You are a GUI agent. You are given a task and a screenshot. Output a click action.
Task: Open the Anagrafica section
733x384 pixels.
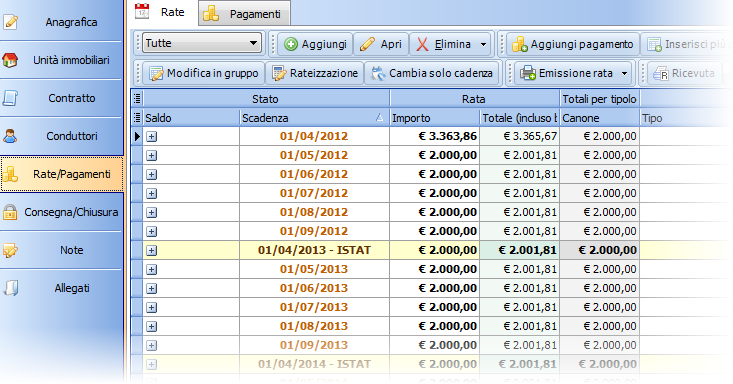(61, 22)
